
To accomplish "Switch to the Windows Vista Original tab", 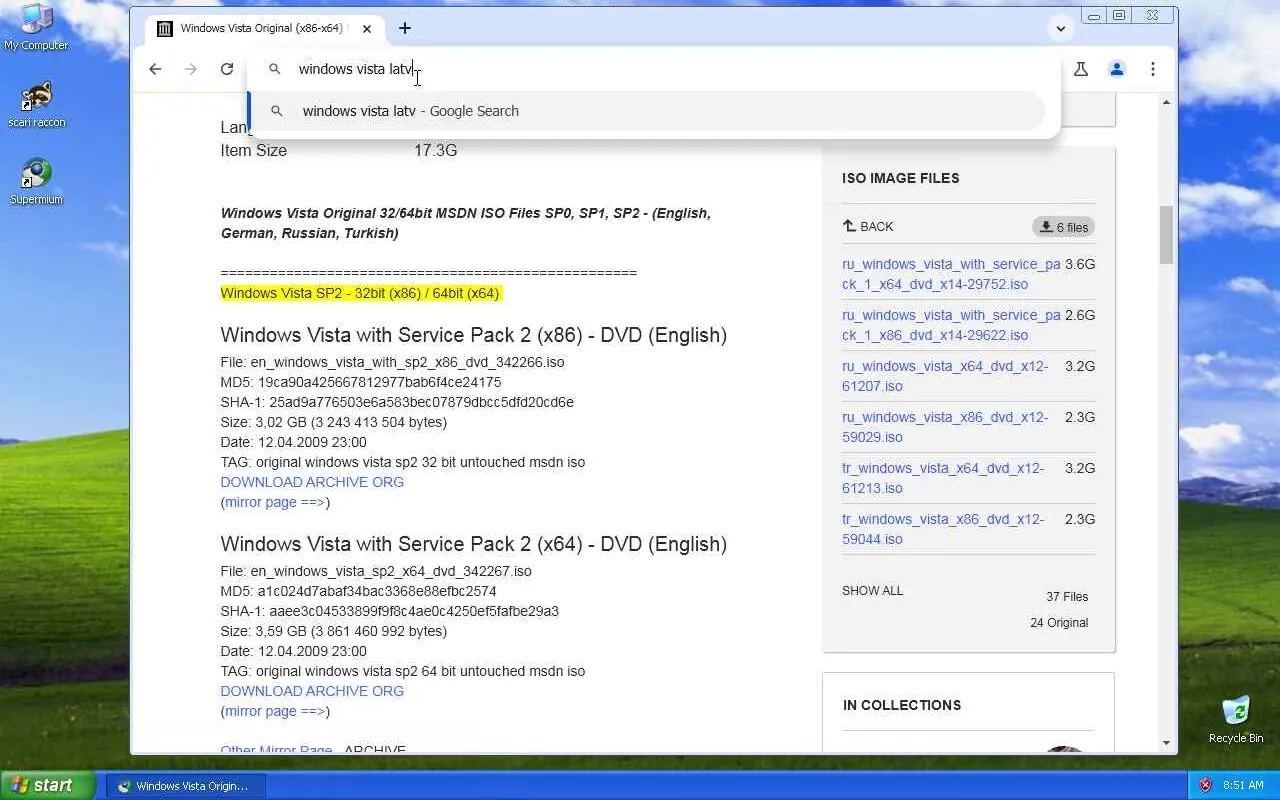I will pyautogui.click(x=264, y=28).
